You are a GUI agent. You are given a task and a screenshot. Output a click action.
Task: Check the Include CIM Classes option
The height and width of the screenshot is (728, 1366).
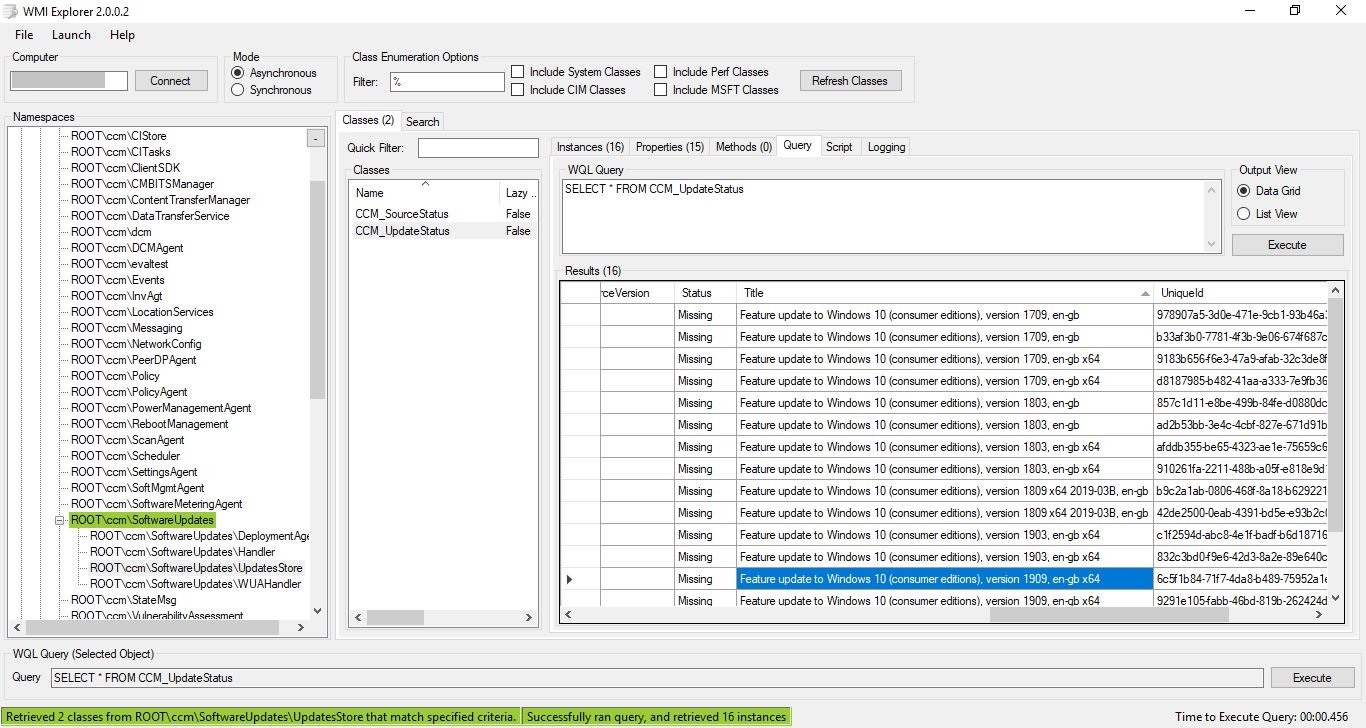tap(517, 89)
